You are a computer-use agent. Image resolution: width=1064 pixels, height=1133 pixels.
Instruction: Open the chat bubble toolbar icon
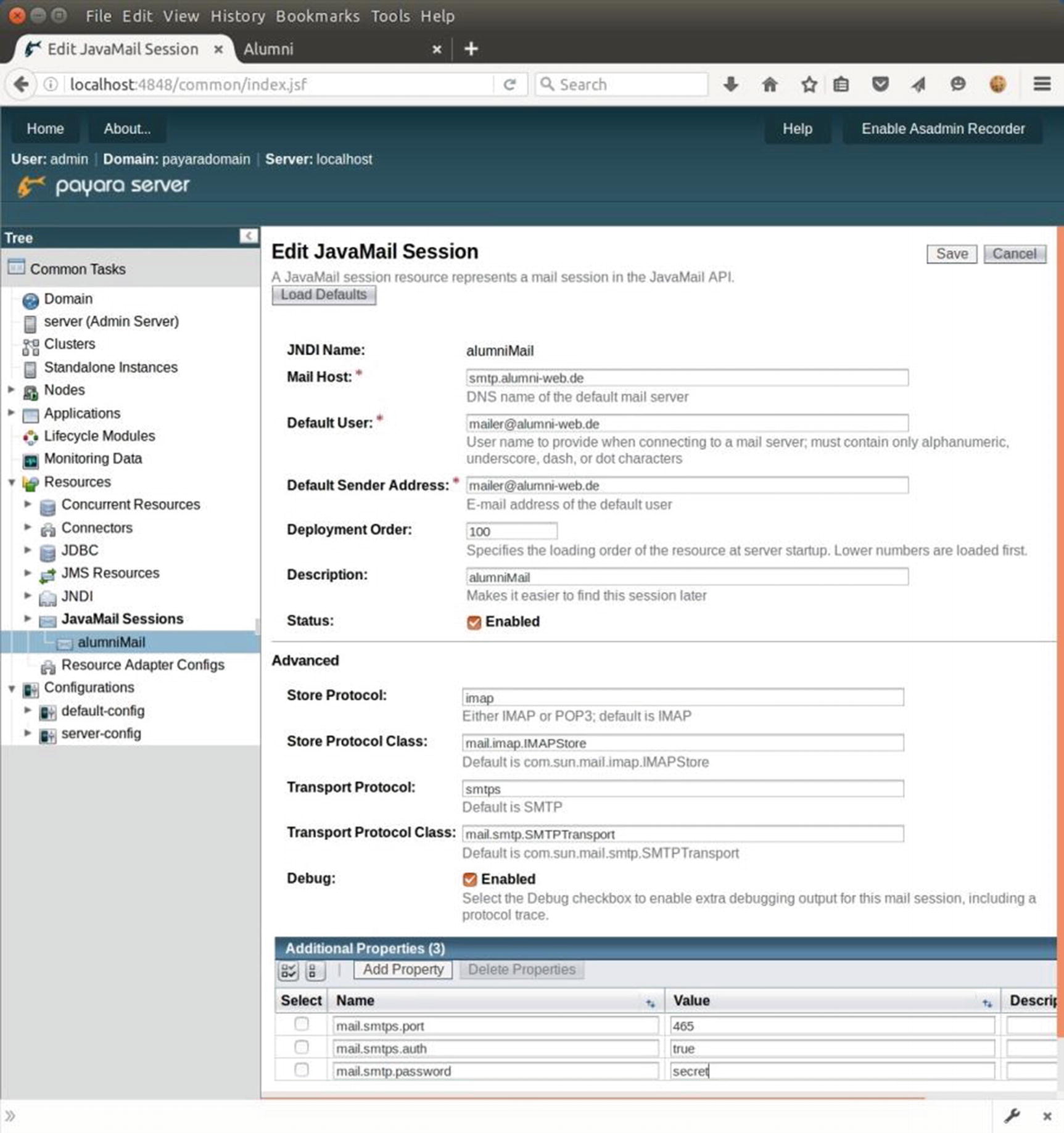(x=958, y=84)
